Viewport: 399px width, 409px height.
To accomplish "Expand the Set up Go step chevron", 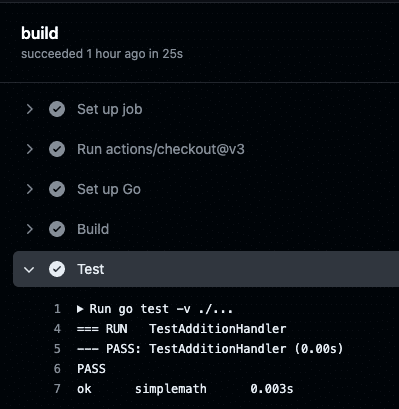I will (x=30, y=189).
